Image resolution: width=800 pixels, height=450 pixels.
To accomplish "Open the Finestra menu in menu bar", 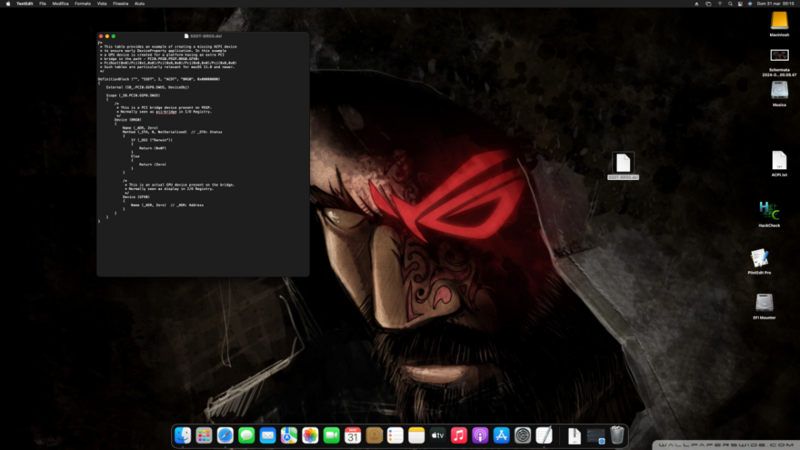I will coord(119,4).
